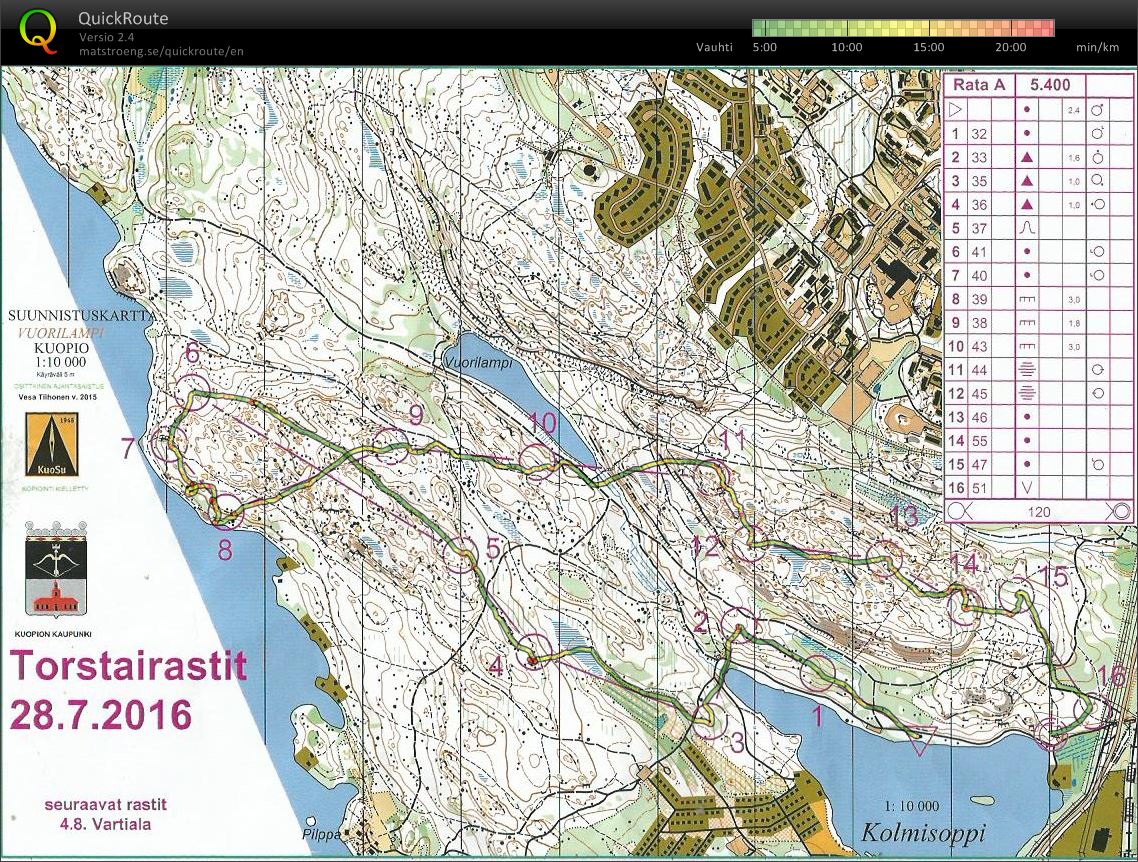Click the V-shaped symbol in control 16's row
The image size is (1138, 862).
pyautogui.click(x=1025, y=488)
